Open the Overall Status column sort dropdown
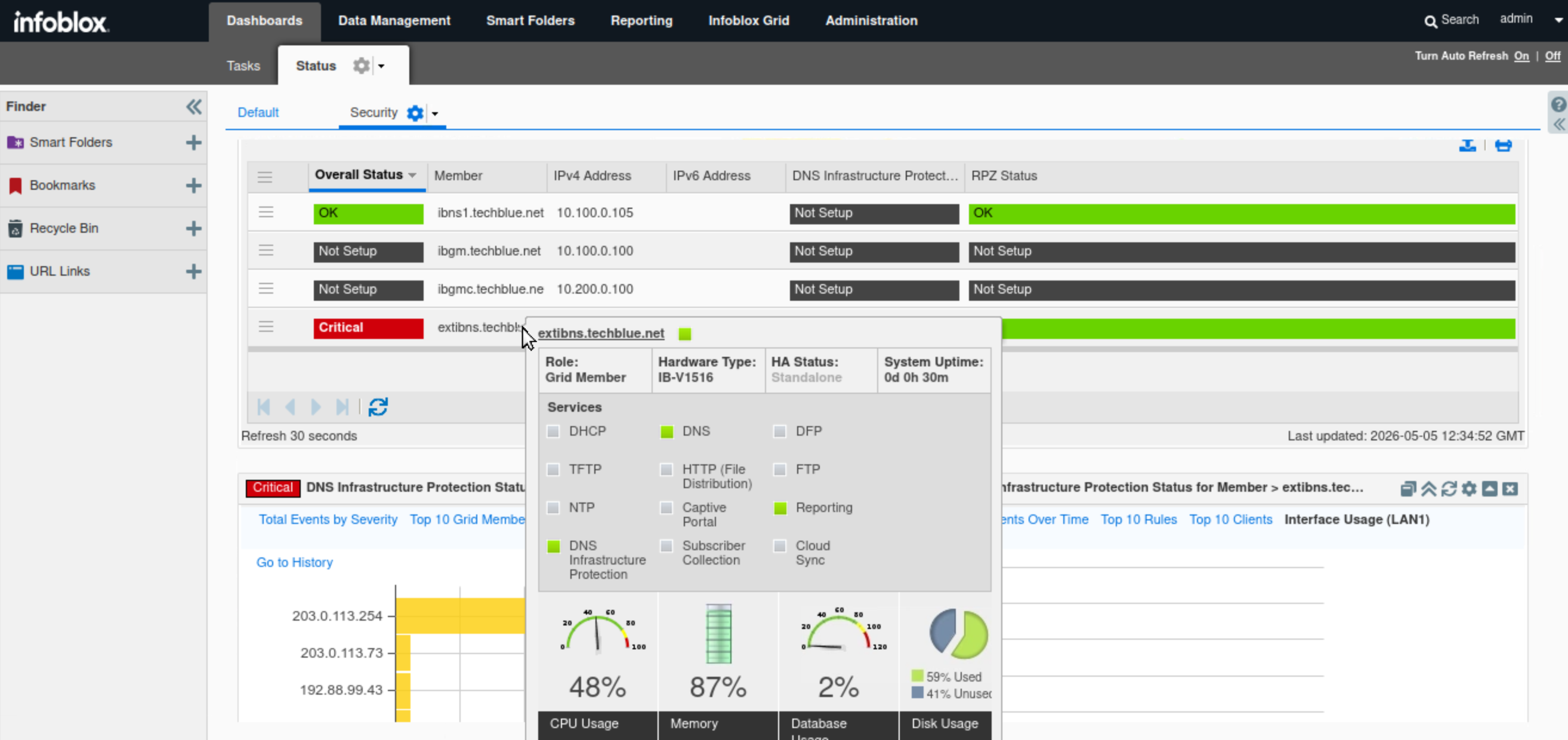1568x740 pixels. tap(413, 175)
